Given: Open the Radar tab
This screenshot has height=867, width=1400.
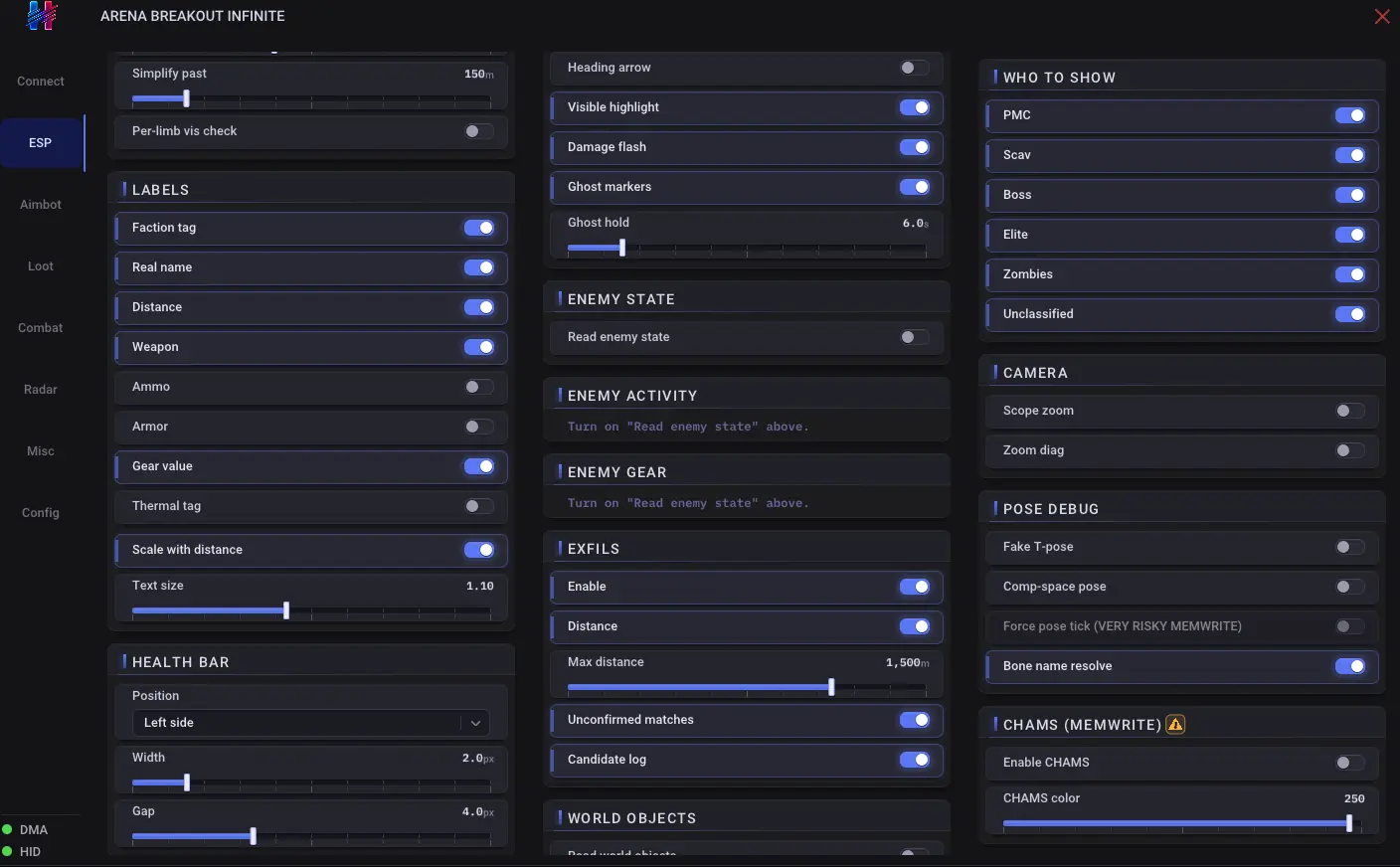Looking at the screenshot, I should 41,390.
